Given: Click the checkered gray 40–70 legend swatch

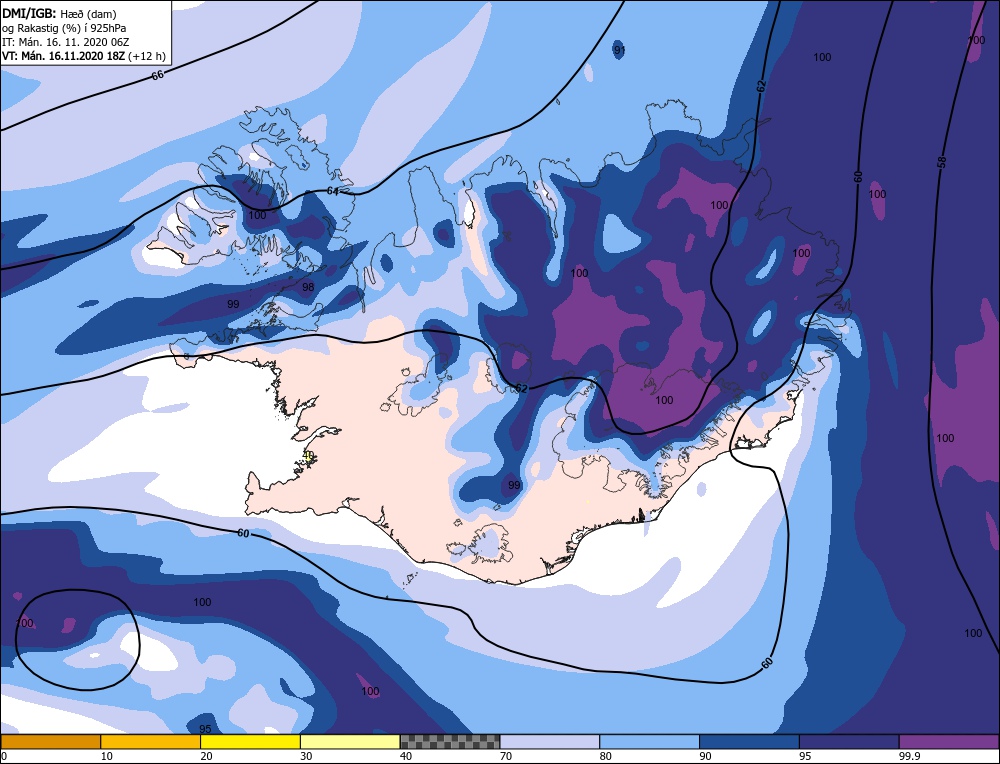Looking at the screenshot, I should click(x=450, y=742).
